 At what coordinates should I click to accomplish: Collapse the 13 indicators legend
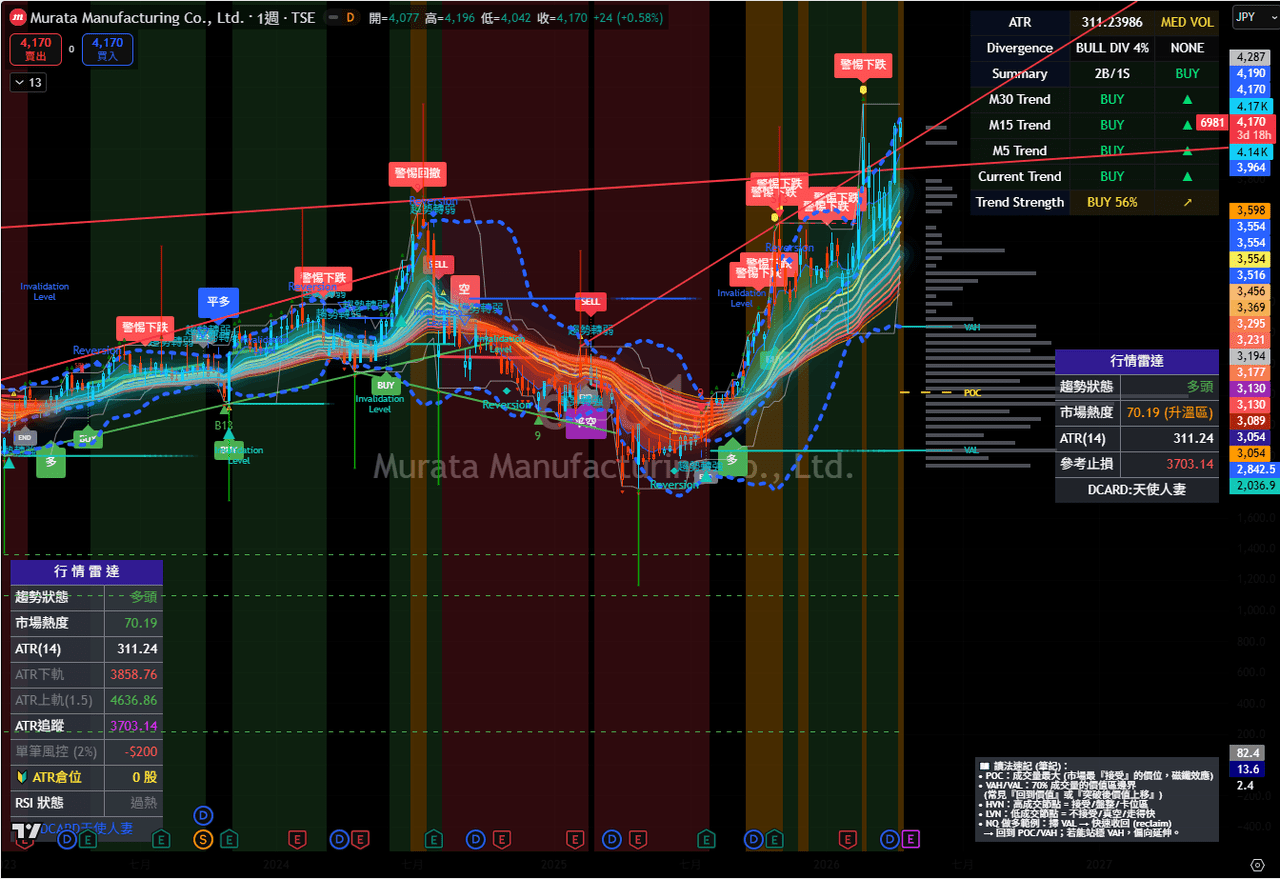click(29, 83)
